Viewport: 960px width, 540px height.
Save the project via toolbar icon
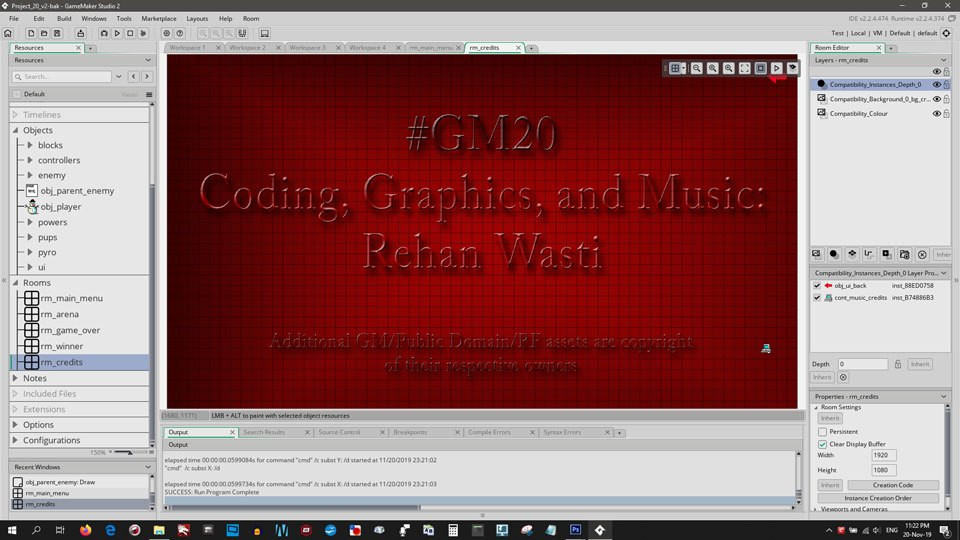[x=57, y=33]
